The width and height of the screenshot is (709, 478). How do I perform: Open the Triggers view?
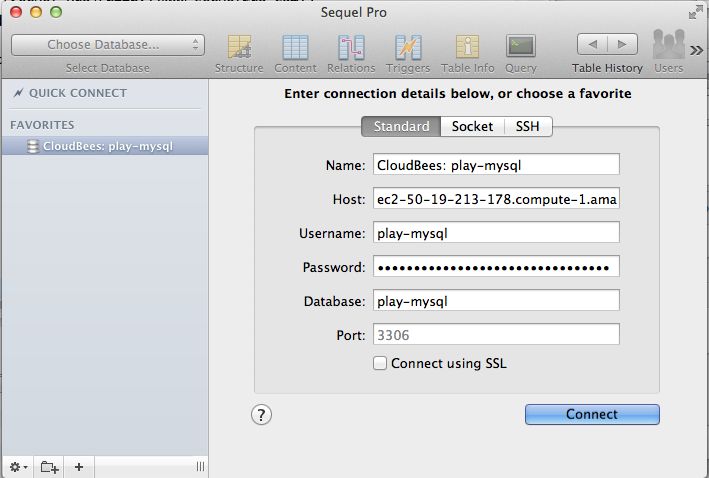click(x=408, y=54)
